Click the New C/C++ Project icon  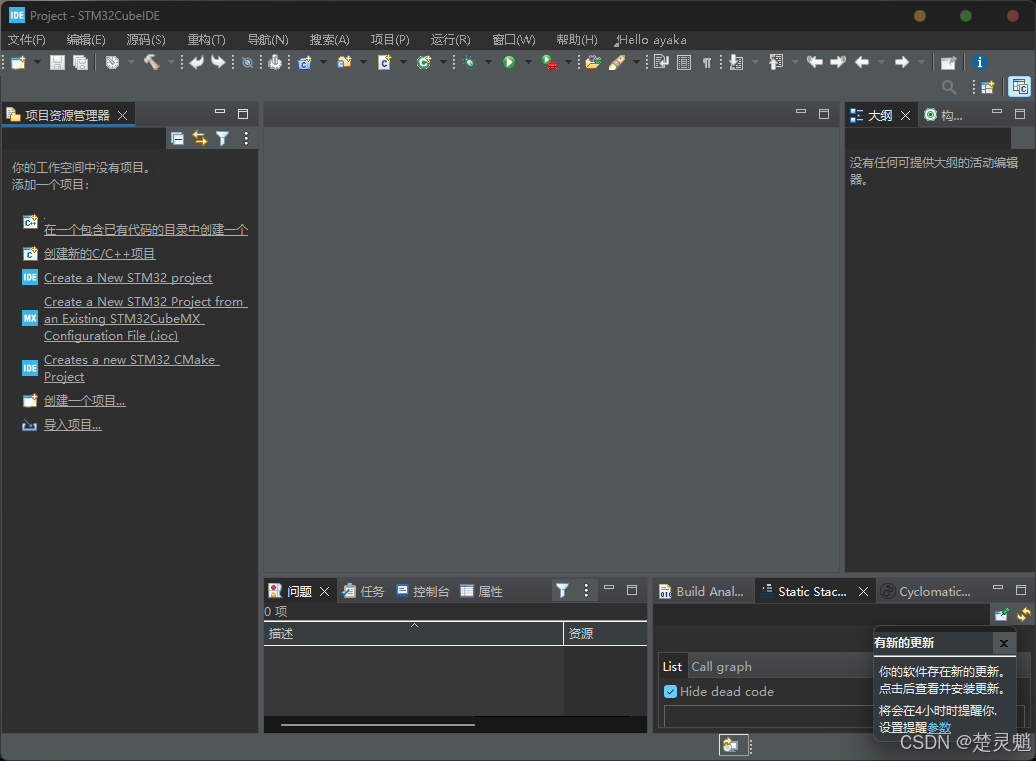(305, 63)
